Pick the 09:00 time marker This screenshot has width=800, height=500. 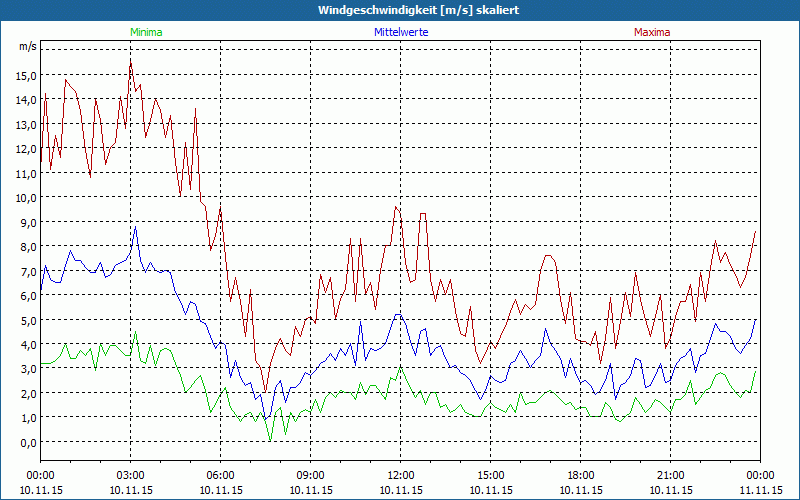311,474
